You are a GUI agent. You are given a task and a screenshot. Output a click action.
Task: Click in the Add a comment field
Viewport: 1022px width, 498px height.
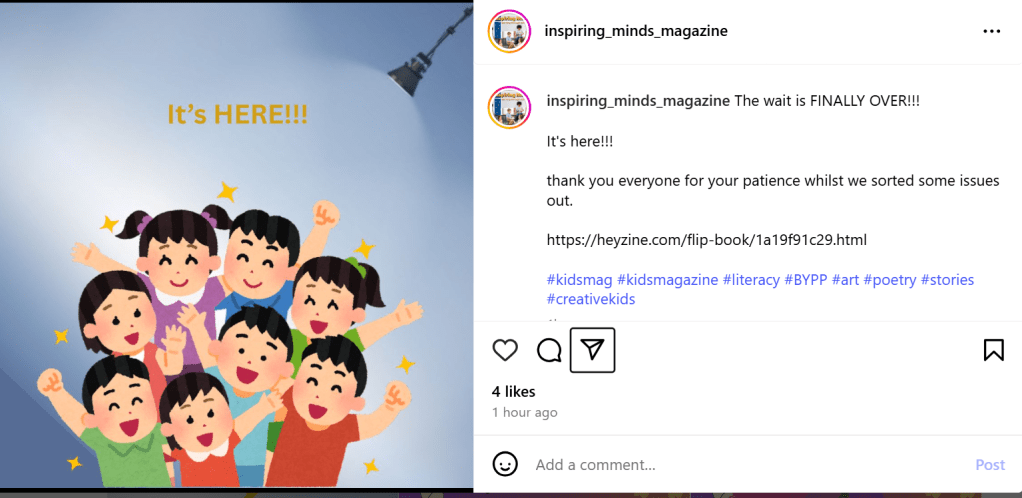click(x=750, y=465)
